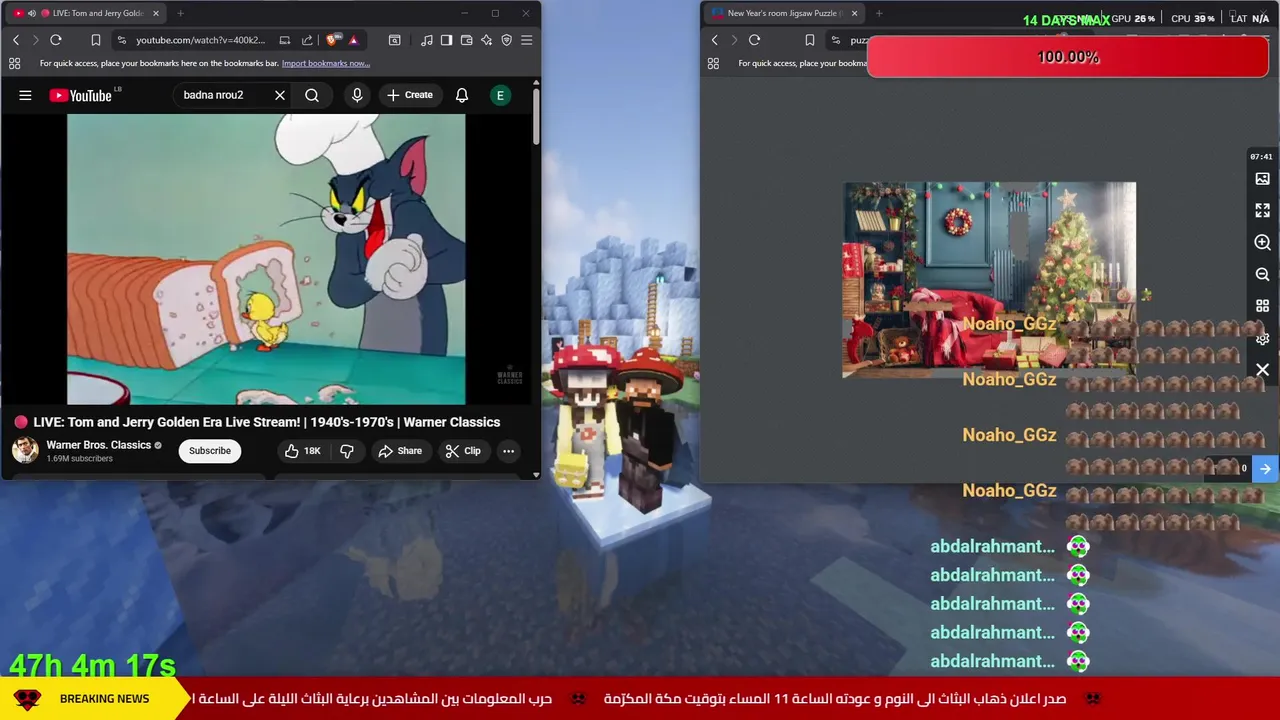Click the Clip button under video
Viewport: 1280px width, 720px height.
463,451
